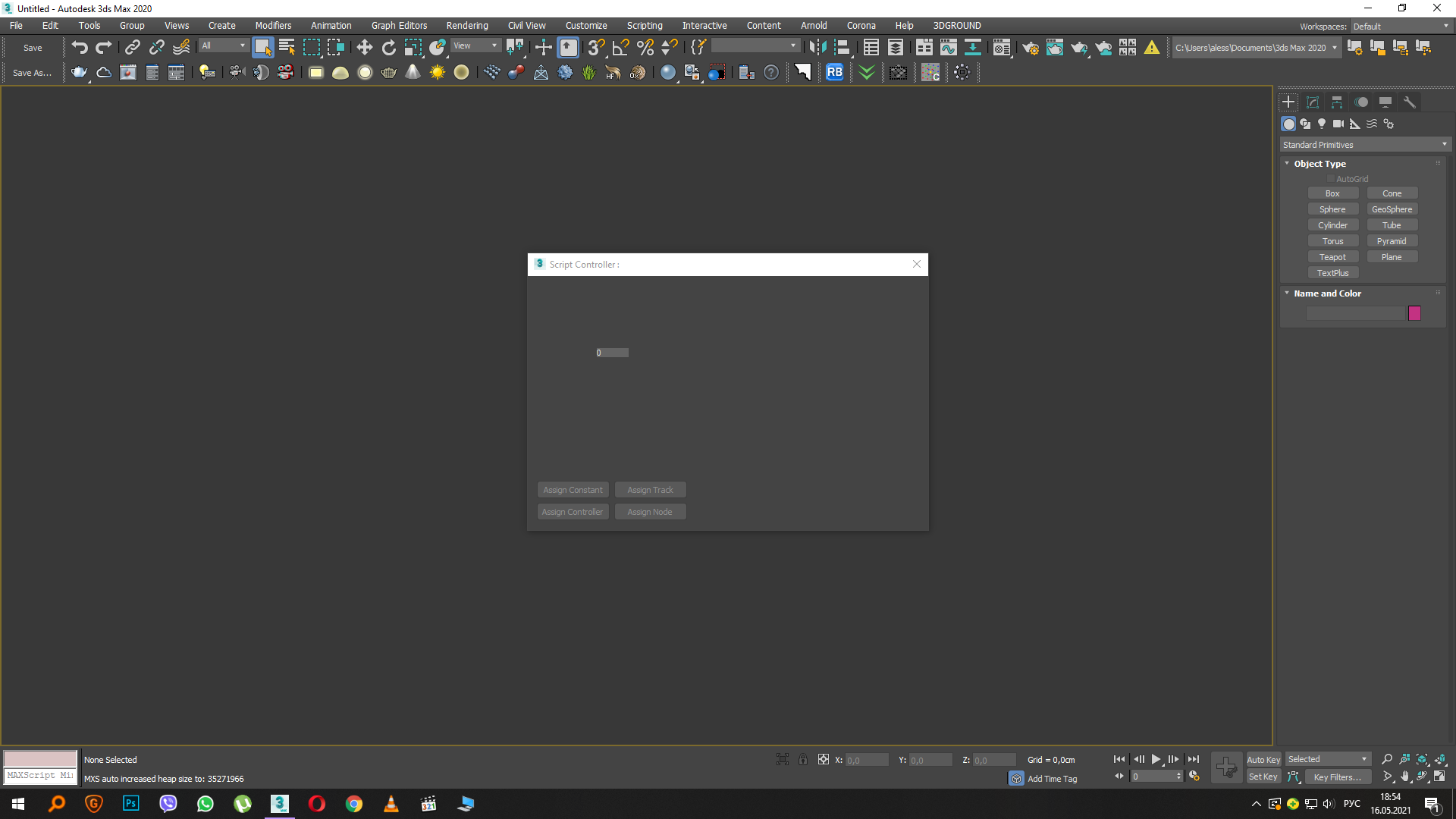Click the Lights category icon
Viewport: 1456px width, 819px height.
[1322, 124]
